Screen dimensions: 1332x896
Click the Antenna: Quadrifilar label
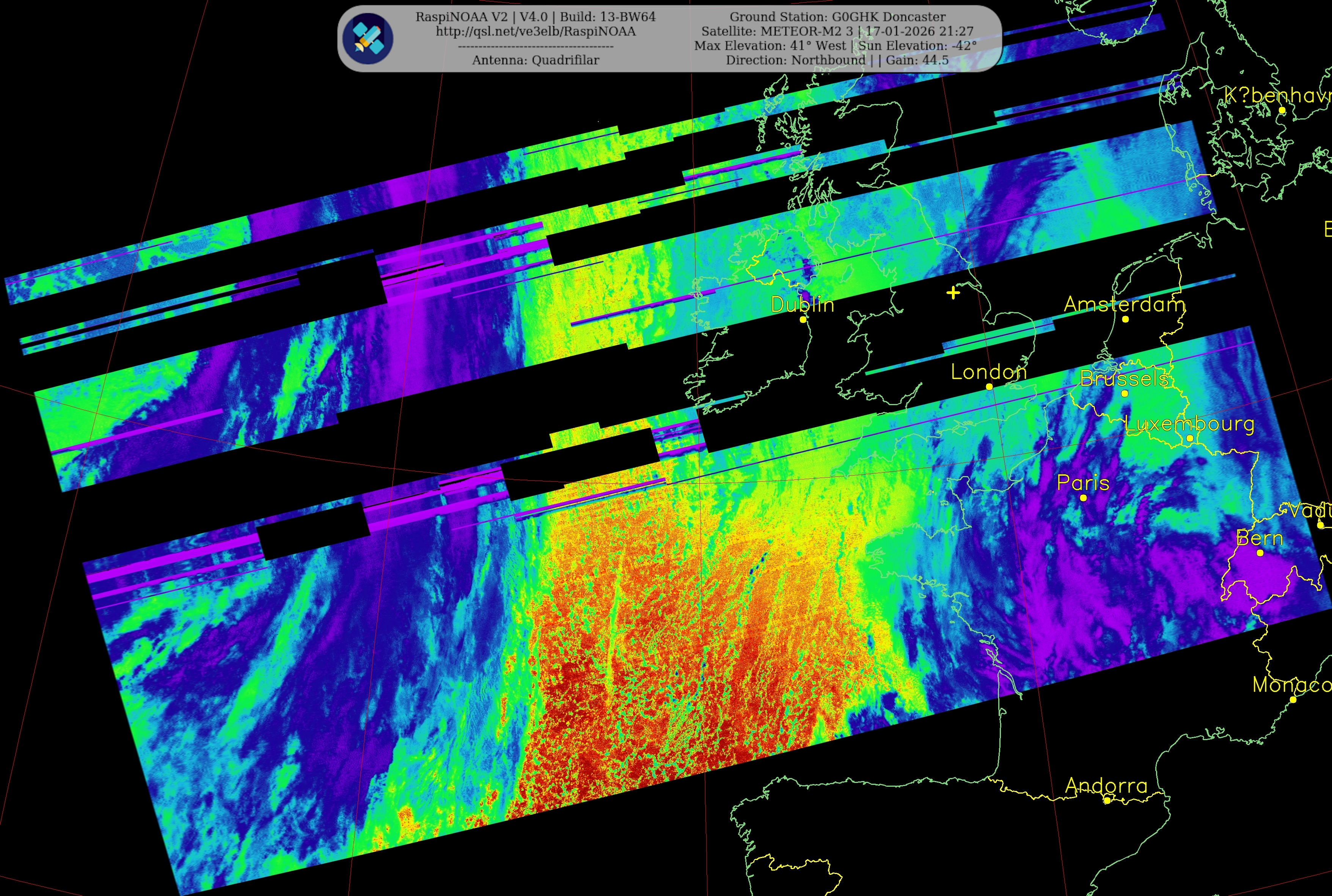coord(535,60)
